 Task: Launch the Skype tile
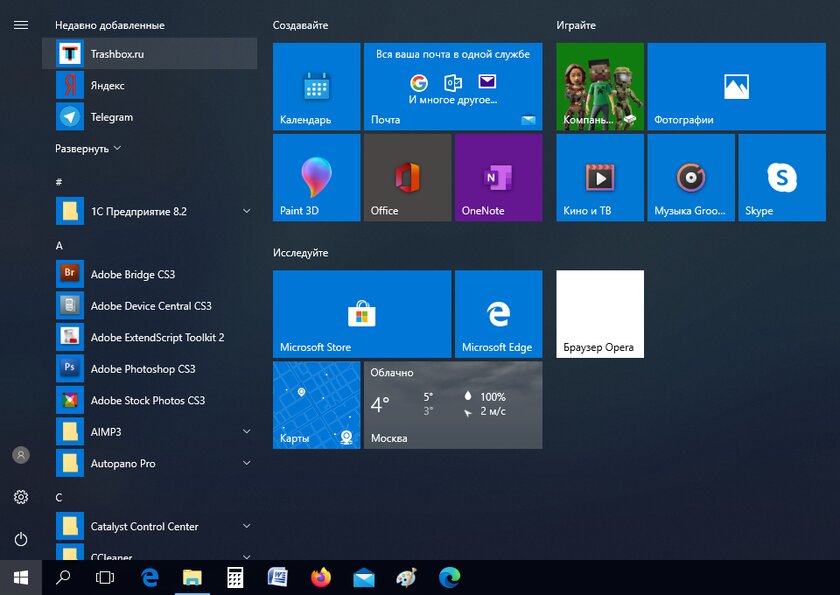point(782,178)
